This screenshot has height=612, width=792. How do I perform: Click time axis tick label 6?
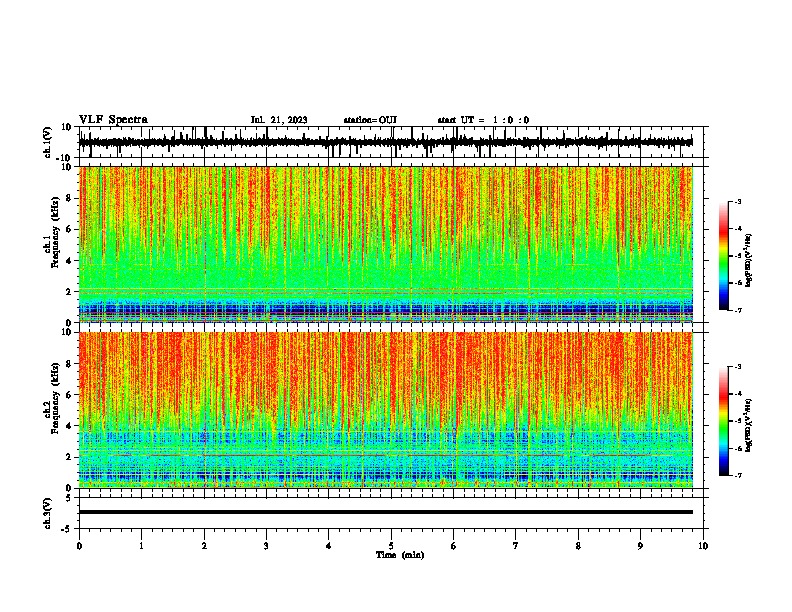coord(454,546)
